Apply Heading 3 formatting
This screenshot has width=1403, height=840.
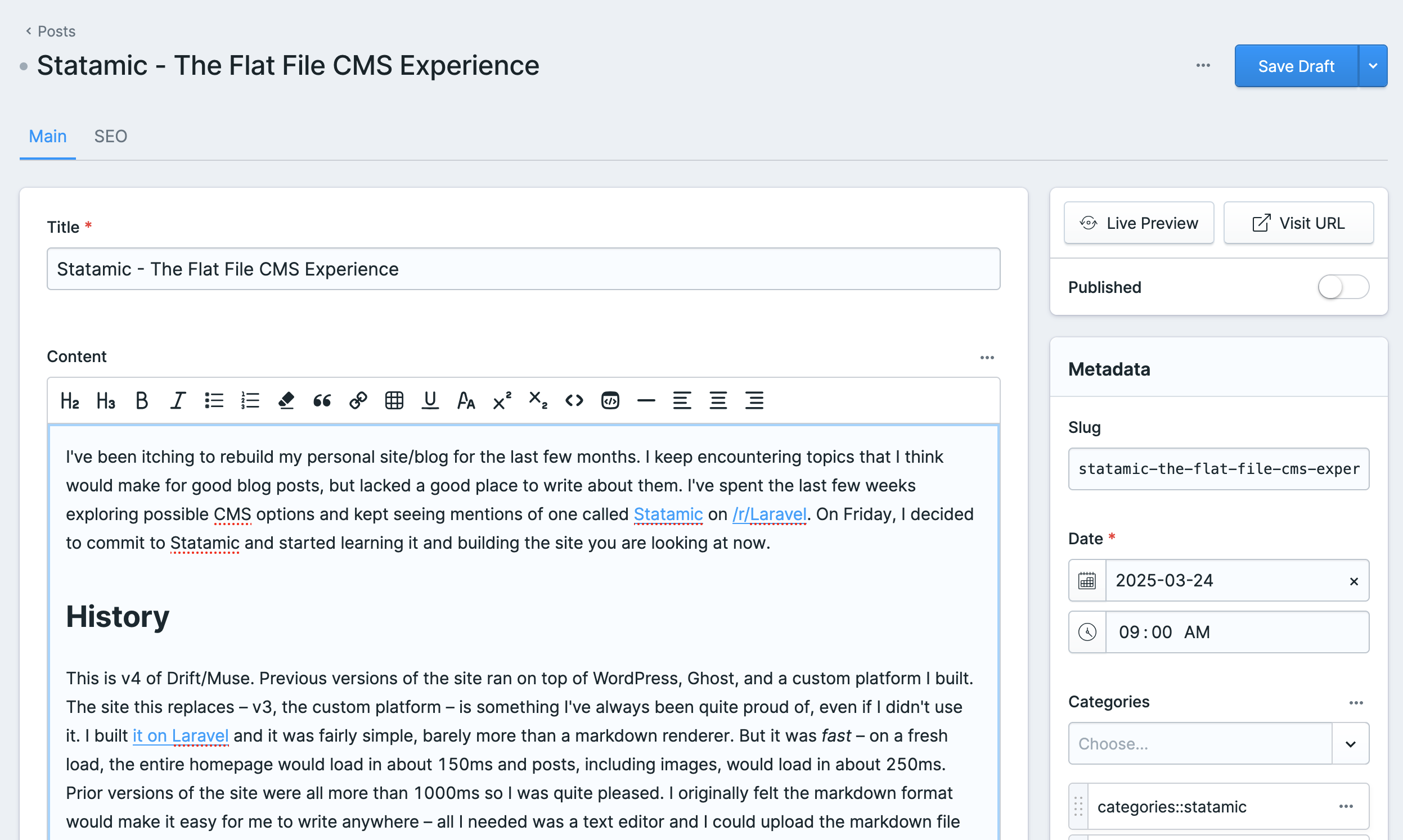coord(106,401)
